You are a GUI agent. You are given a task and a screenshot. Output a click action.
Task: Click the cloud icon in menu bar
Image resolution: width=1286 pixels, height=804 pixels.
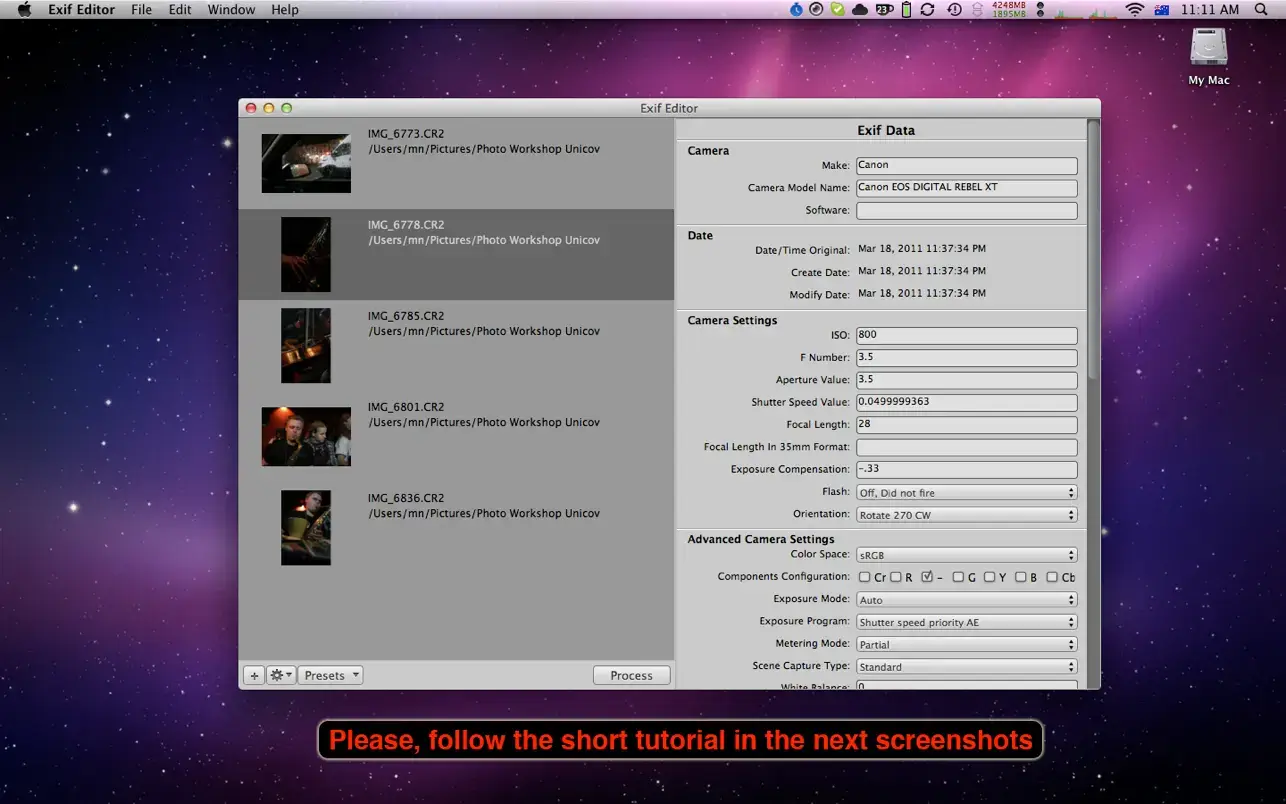tap(859, 10)
